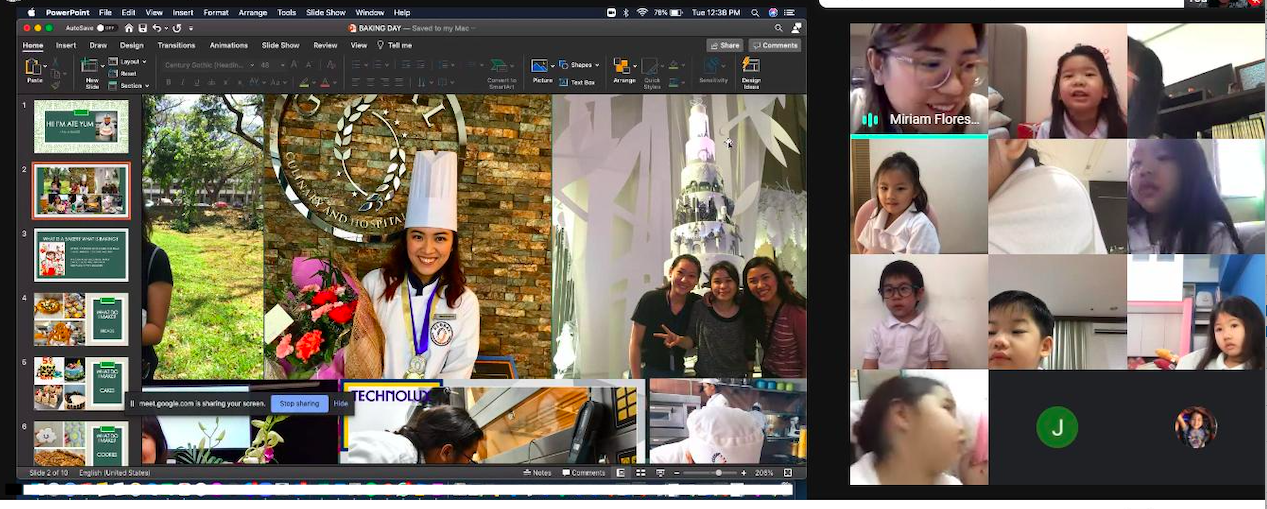Open the Layout dropdown
1267x509 pixels.
click(x=129, y=62)
